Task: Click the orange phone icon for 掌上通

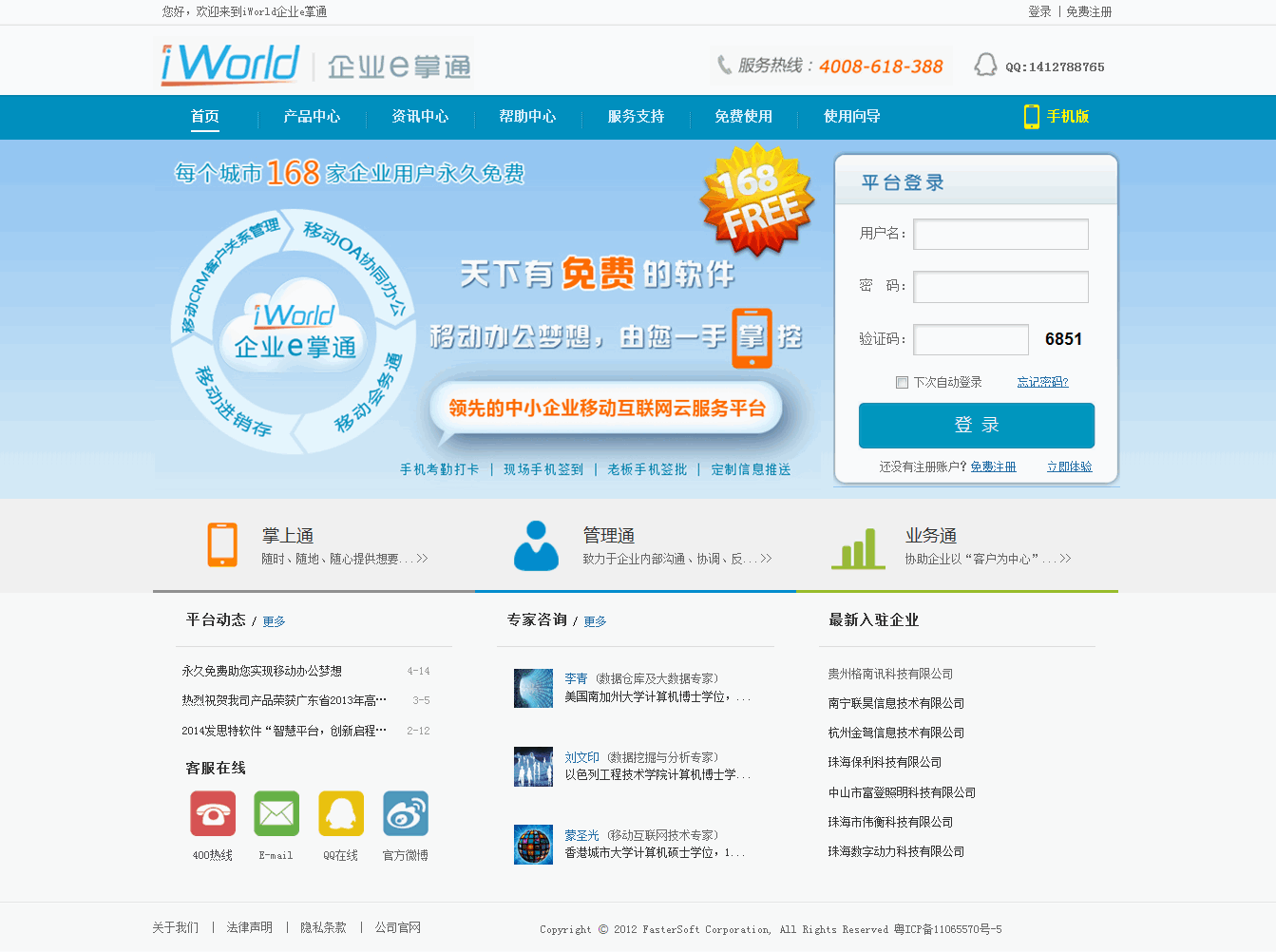Action: click(222, 544)
